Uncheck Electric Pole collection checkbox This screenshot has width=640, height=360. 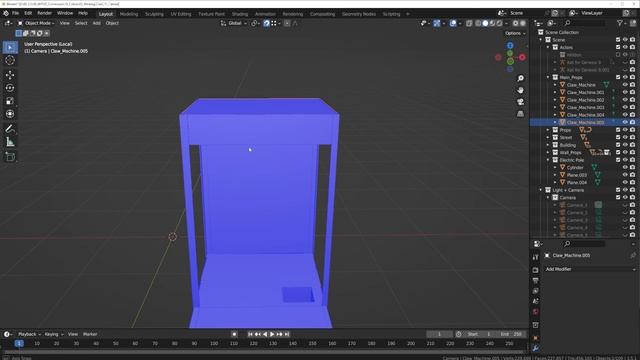(618, 160)
